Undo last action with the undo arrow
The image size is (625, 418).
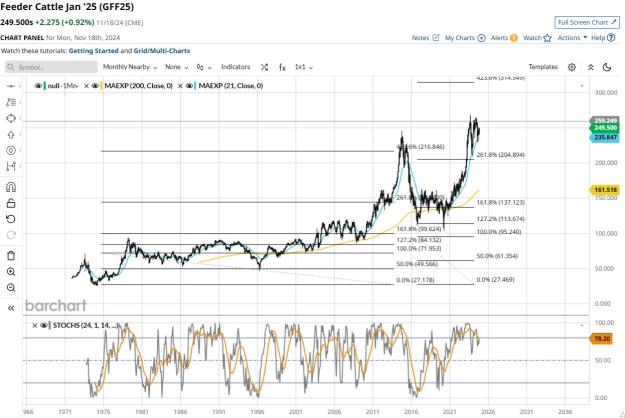tap(11, 219)
